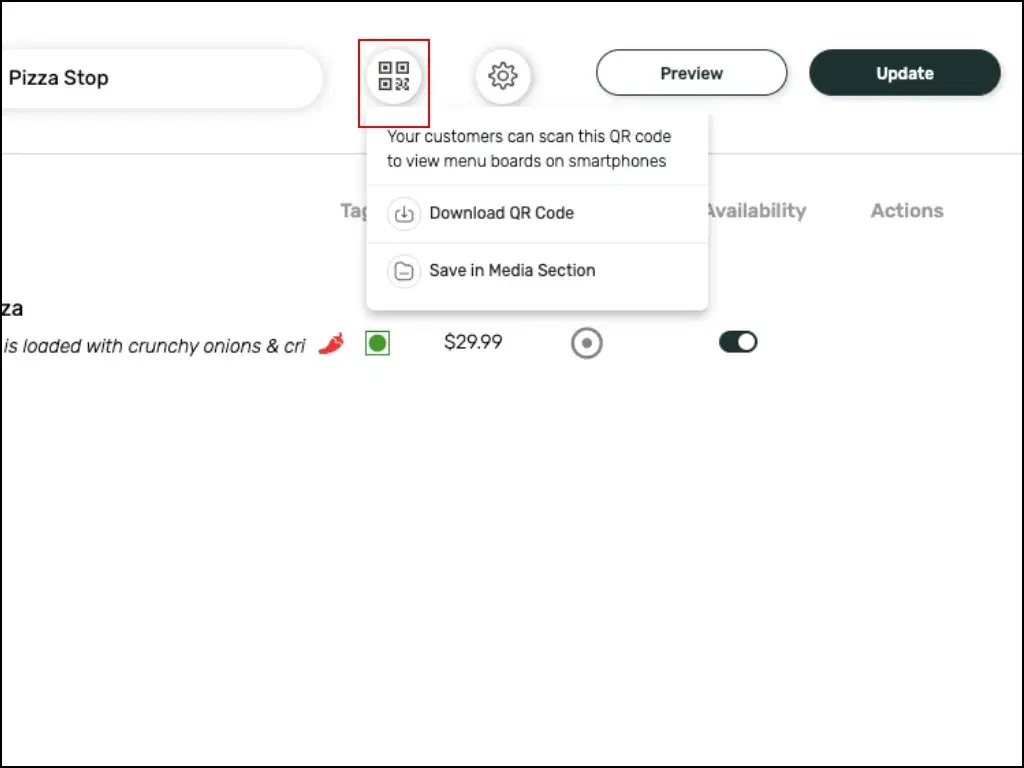Viewport: 1024px width, 768px height.
Task: Click the Actions column header
Action: pyautogui.click(x=906, y=211)
